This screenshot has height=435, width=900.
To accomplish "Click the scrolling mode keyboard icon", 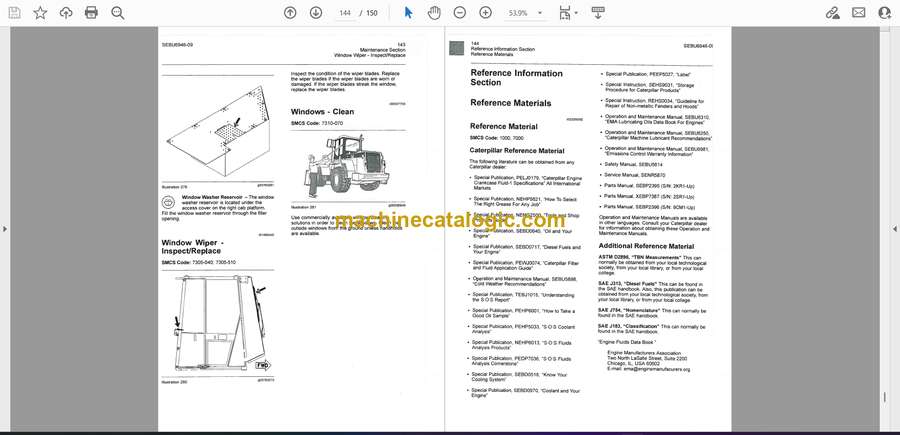I will point(598,13).
